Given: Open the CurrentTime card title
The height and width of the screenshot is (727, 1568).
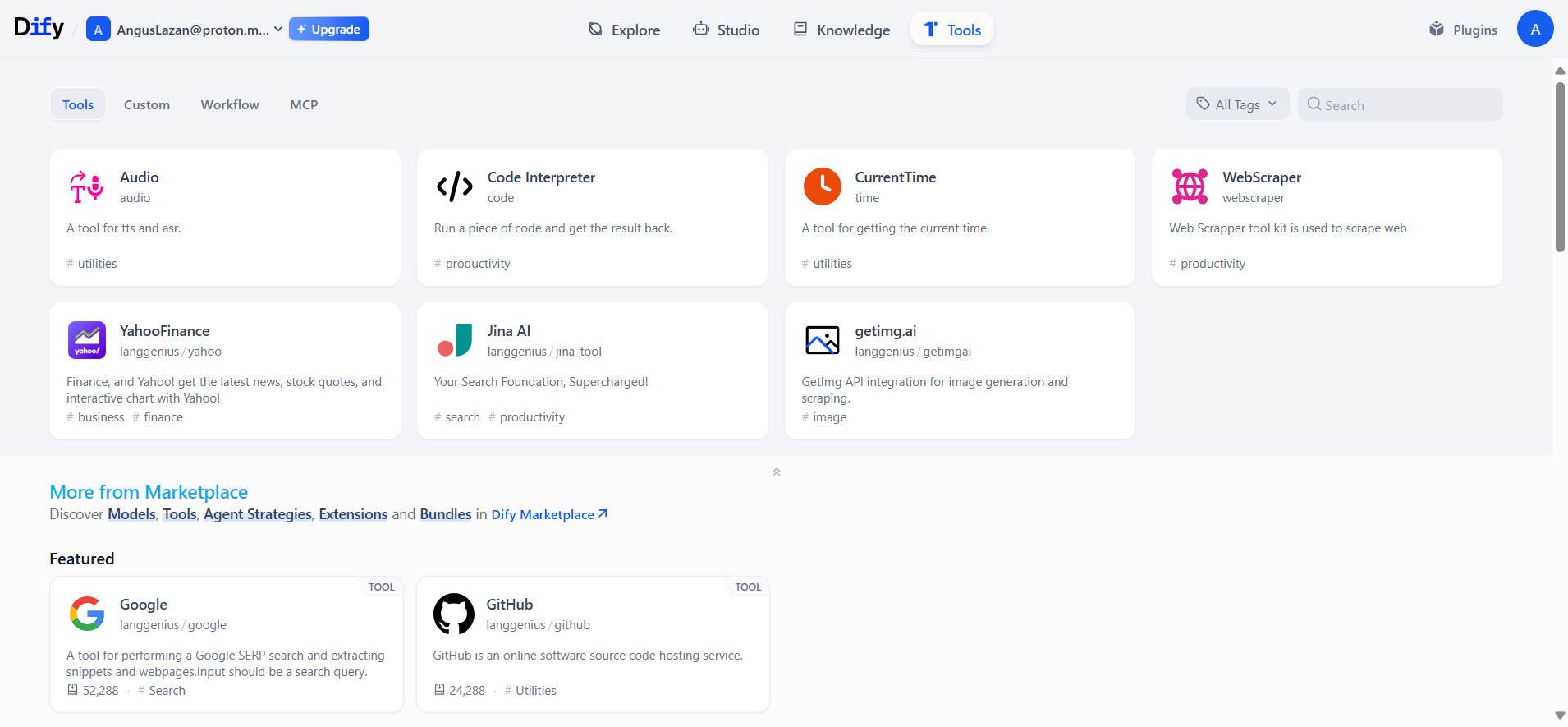Looking at the screenshot, I should point(896,177).
